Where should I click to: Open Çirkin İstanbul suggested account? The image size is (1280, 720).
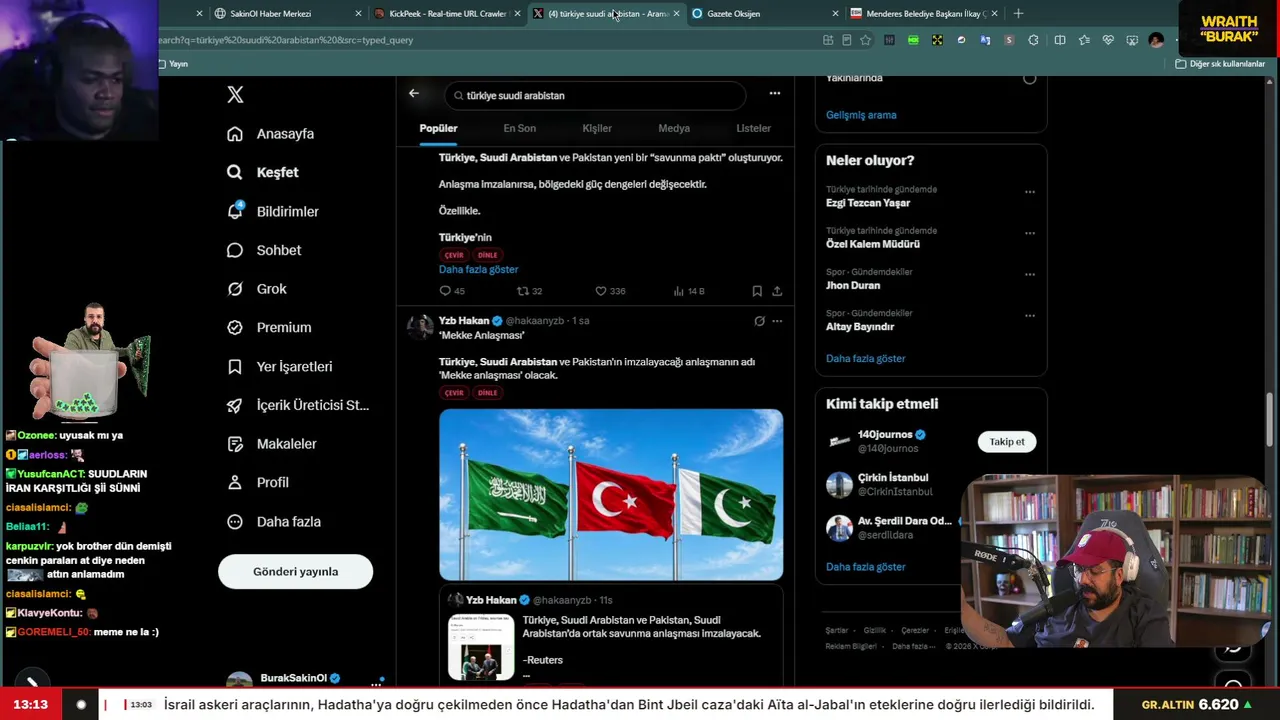[893, 478]
